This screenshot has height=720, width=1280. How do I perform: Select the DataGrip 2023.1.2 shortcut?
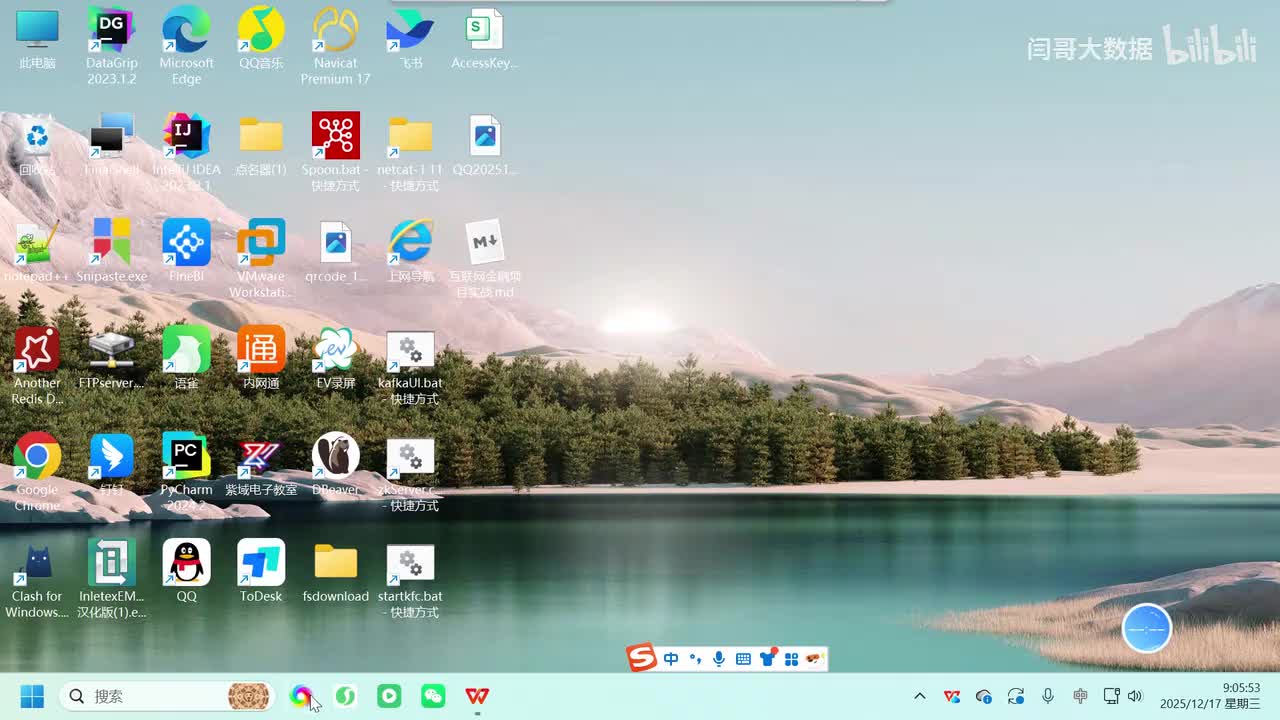point(111,46)
